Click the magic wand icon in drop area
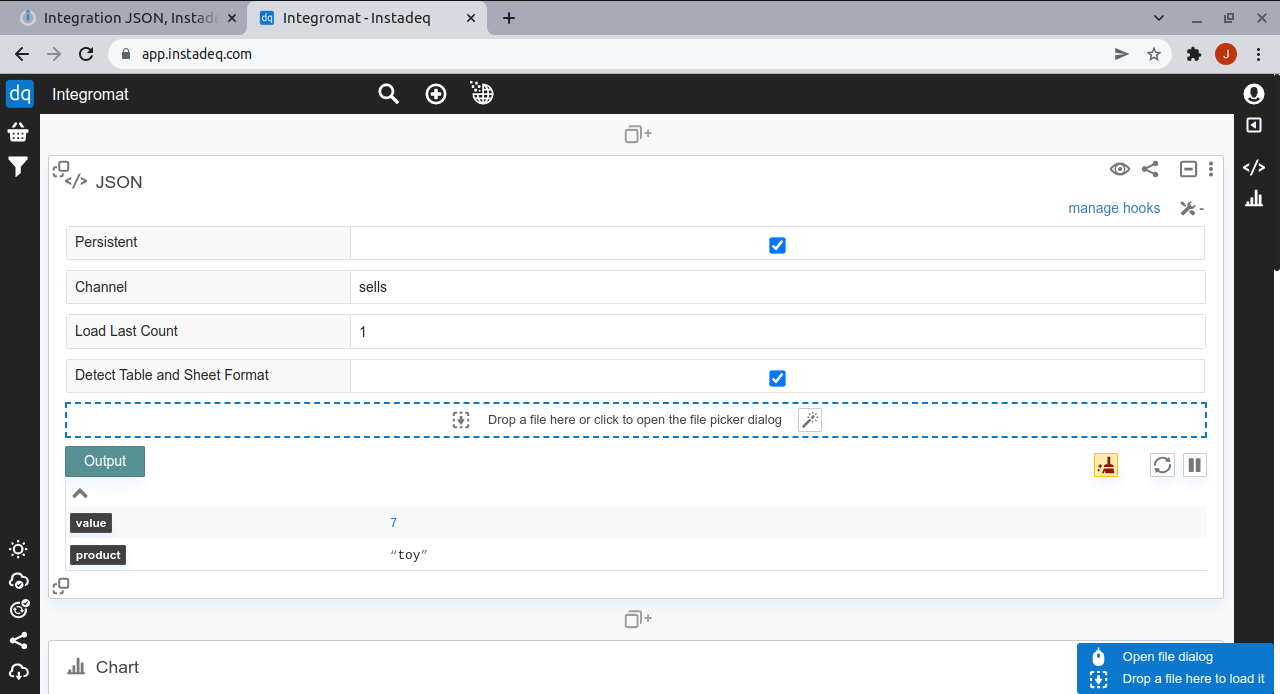 pyautogui.click(x=810, y=420)
